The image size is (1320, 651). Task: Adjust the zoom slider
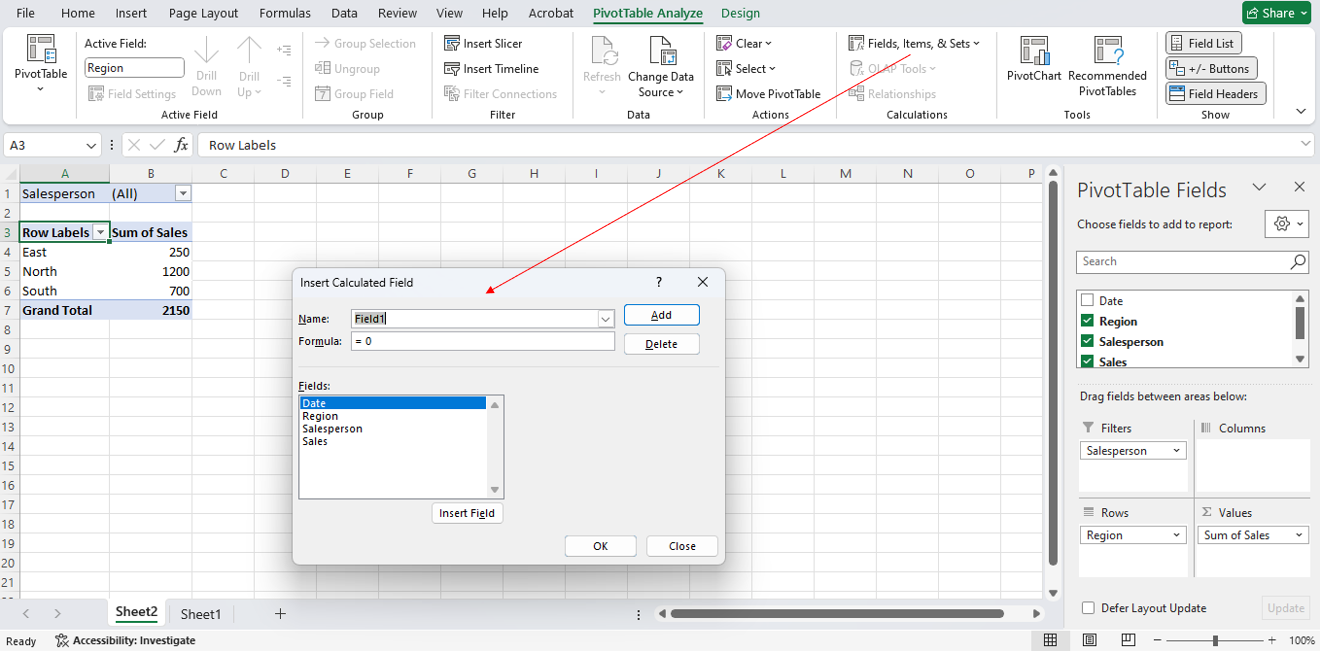point(1217,640)
